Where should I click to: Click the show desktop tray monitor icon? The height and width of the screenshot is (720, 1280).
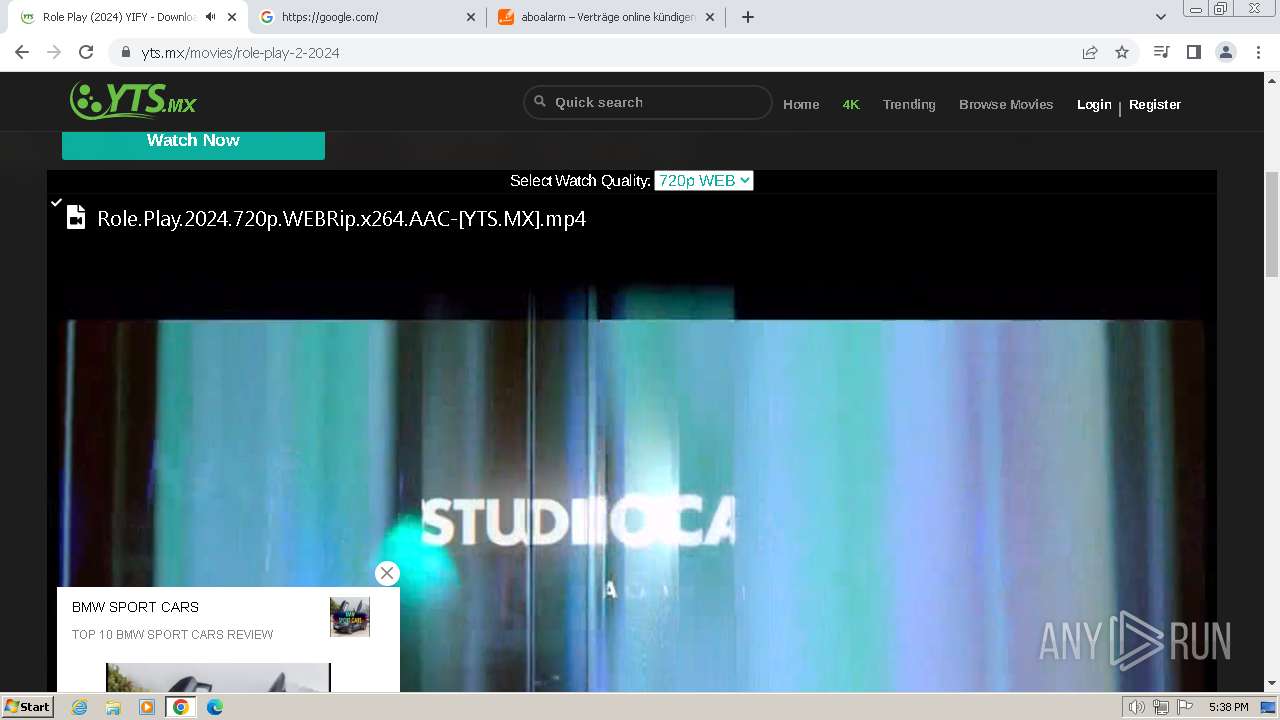point(1268,707)
